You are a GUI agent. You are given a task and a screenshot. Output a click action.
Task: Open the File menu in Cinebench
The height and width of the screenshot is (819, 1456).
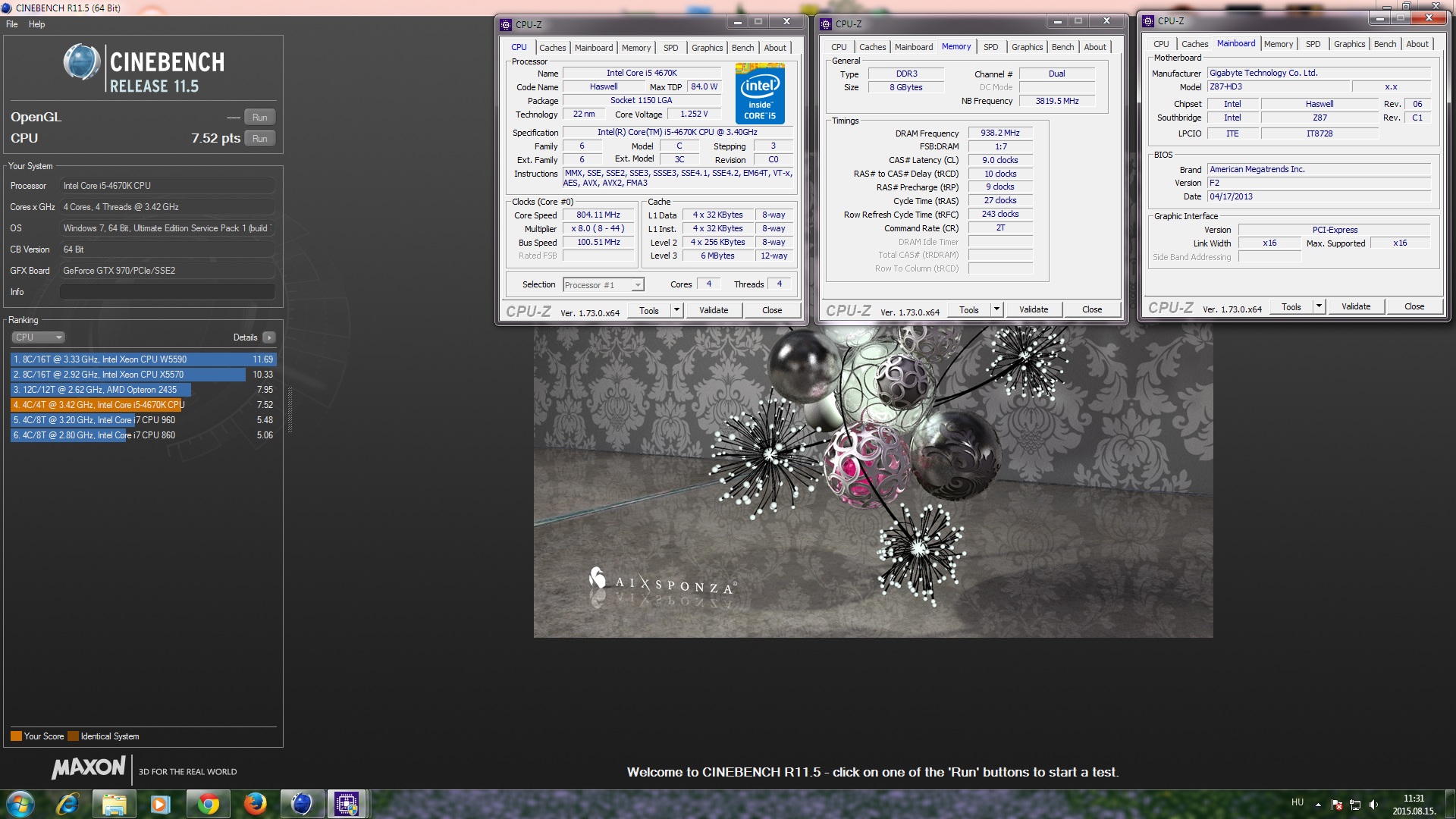click(x=12, y=24)
